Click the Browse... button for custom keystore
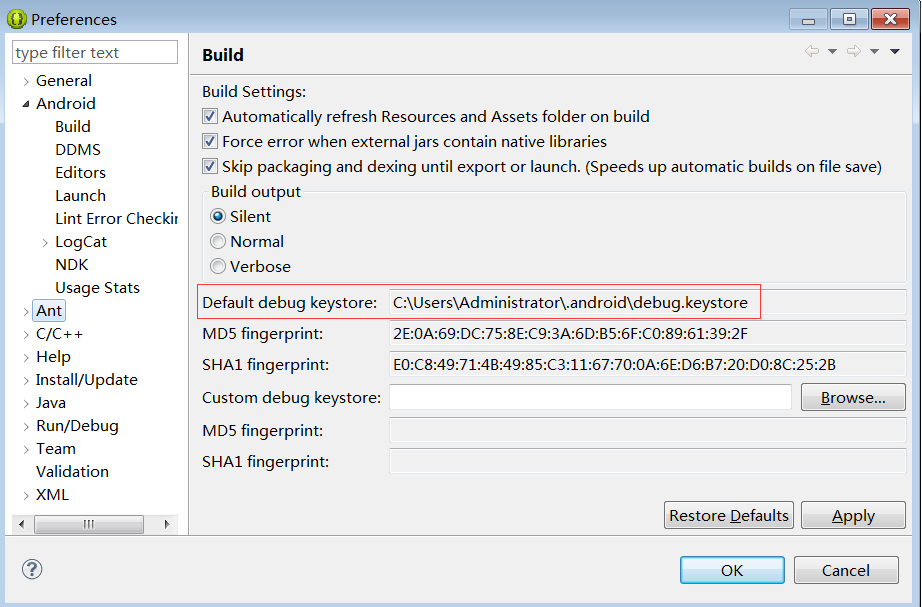The image size is (922, 607). 853,398
